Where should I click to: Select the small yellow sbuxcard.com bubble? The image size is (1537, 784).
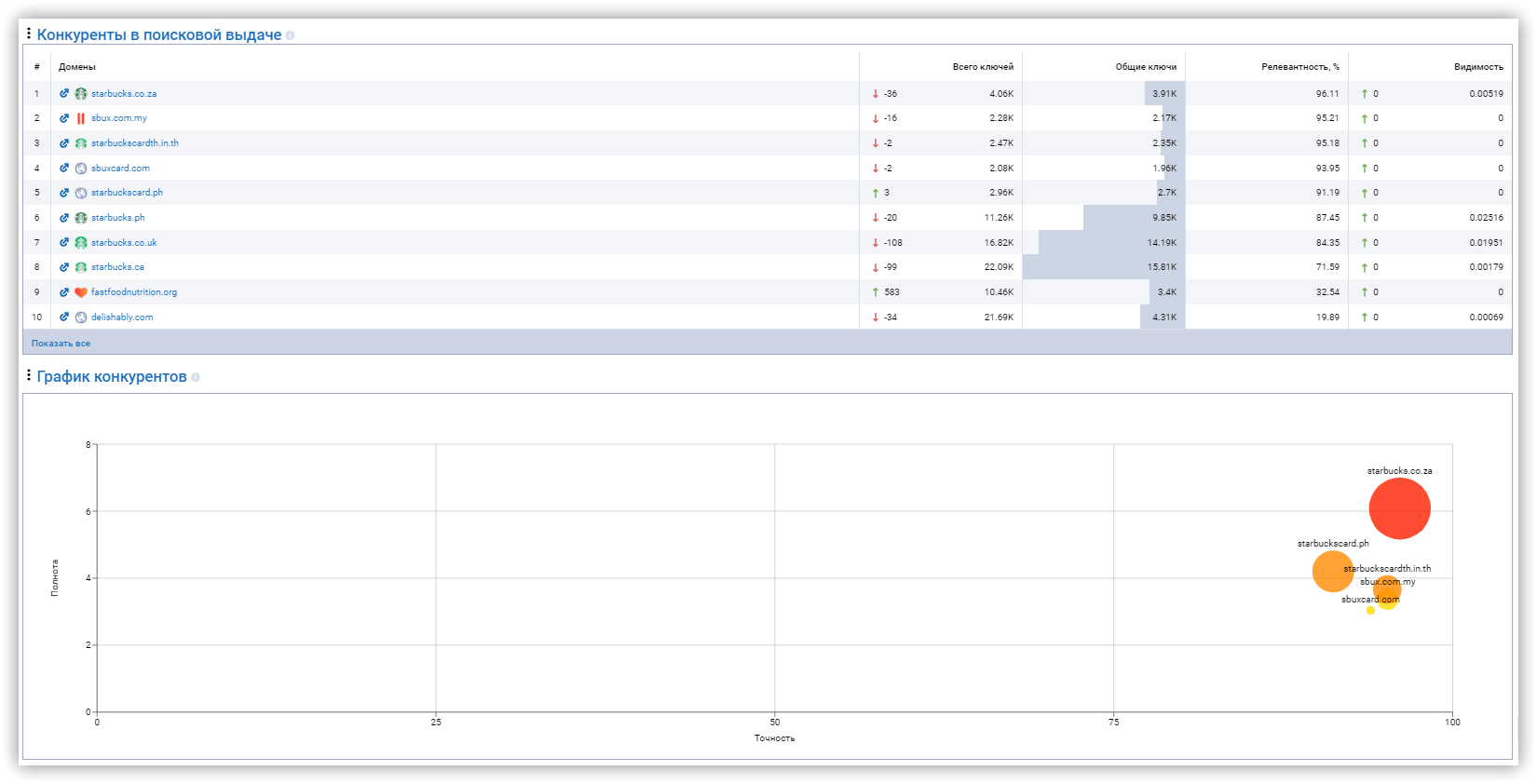pyautogui.click(x=1370, y=610)
